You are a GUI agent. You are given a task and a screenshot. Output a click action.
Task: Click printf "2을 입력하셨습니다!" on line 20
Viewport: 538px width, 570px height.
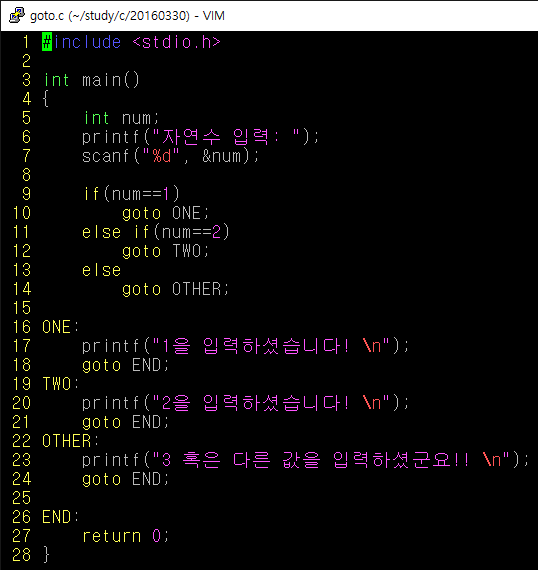click(x=245, y=403)
